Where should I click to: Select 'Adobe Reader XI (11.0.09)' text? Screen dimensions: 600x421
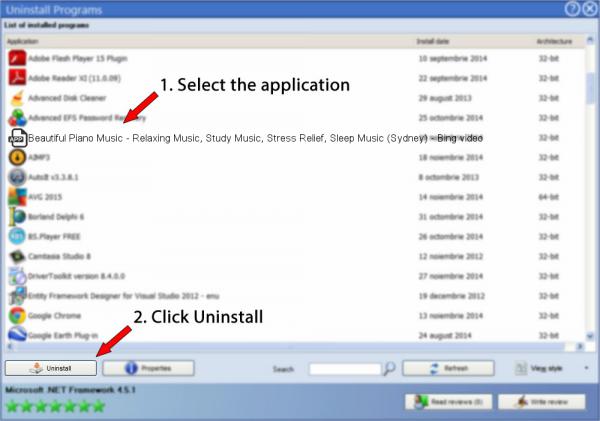pos(74,78)
